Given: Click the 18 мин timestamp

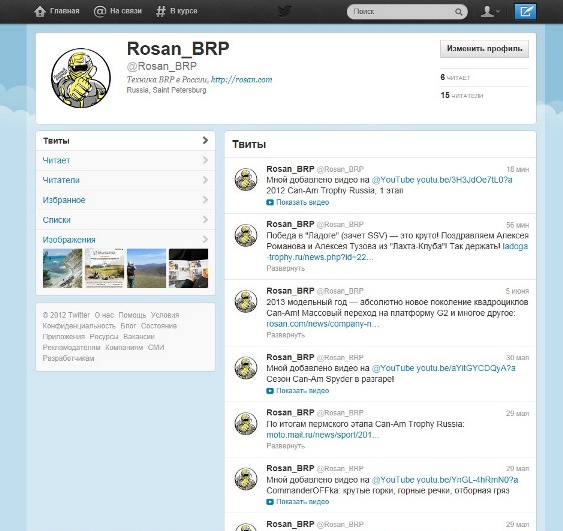Looking at the screenshot, I should tap(517, 169).
